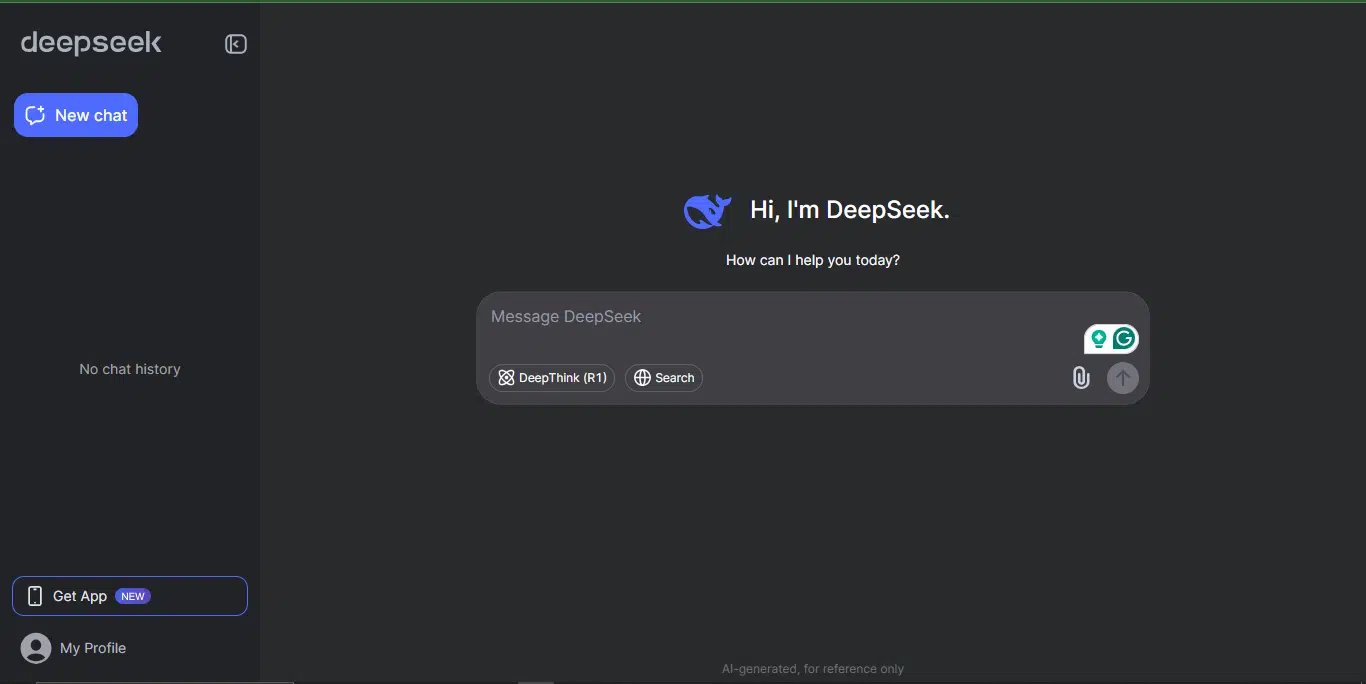Open the Grammarly G icon
Screen dimensions: 1366x684
[x=1124, y=339]
